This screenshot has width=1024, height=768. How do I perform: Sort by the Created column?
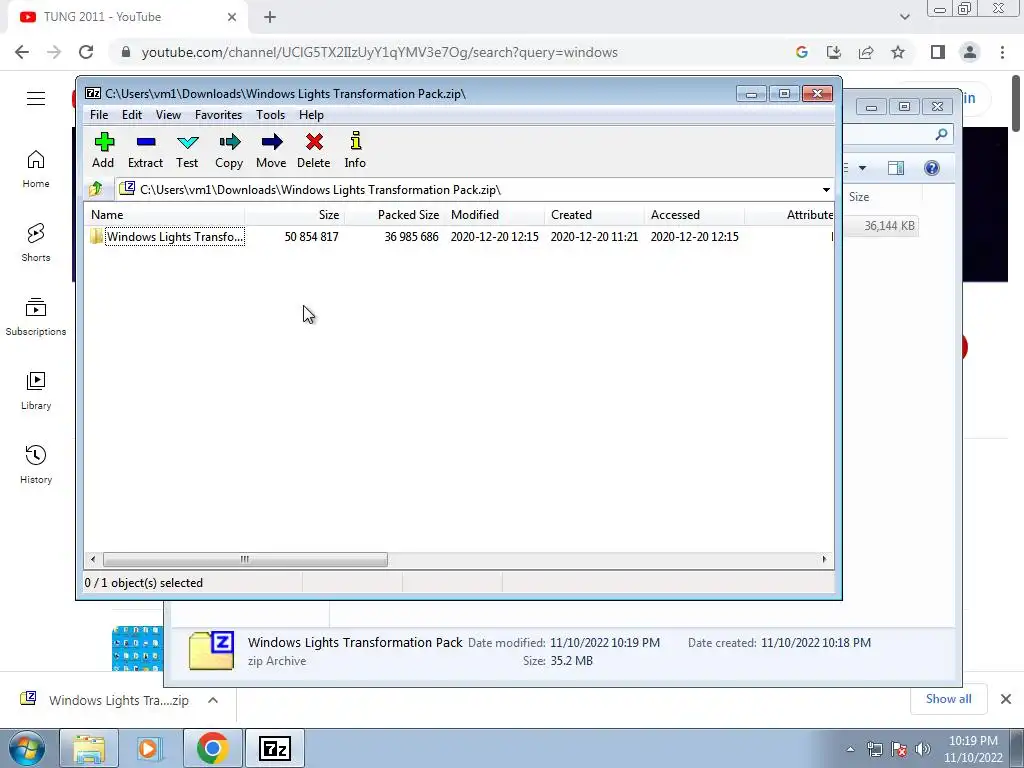[x=594, y=215]
